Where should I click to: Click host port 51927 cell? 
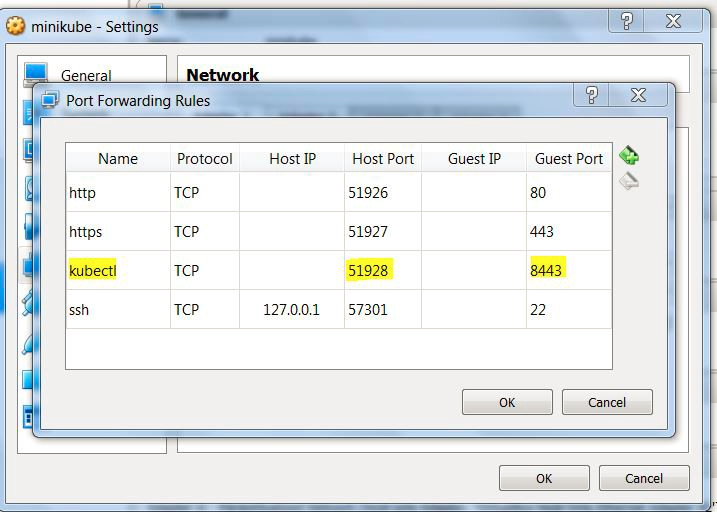(383, 231)
